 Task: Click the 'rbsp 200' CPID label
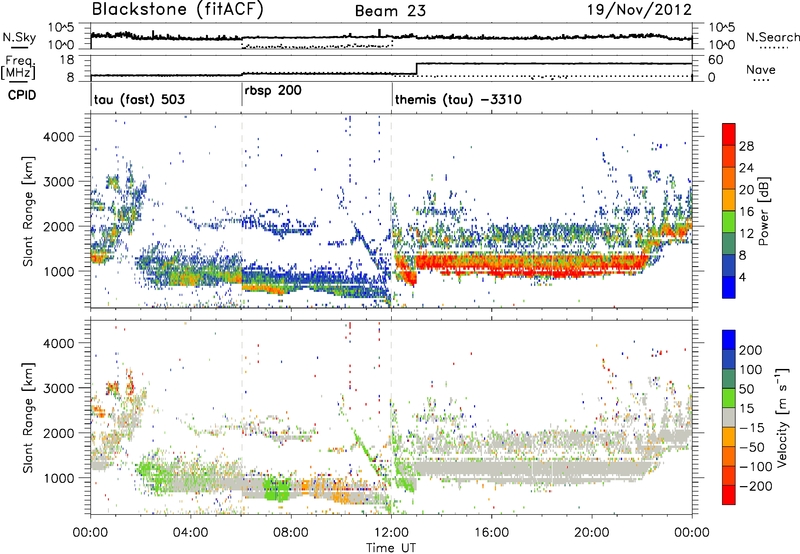point(273,90)
